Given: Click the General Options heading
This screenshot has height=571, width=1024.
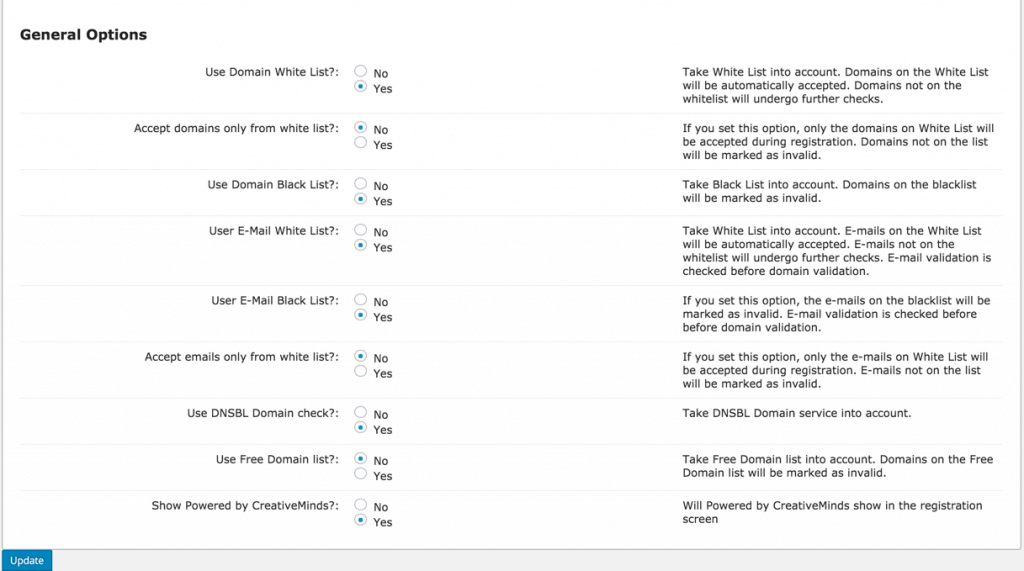Looking at the screenshot, I should (83, 35).
